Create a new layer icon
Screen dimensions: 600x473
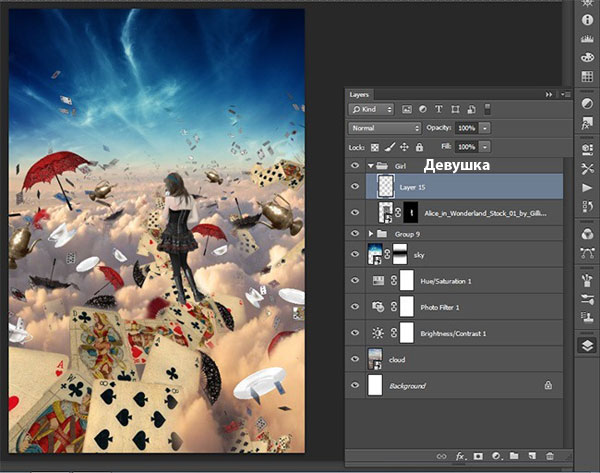[532, 456]
